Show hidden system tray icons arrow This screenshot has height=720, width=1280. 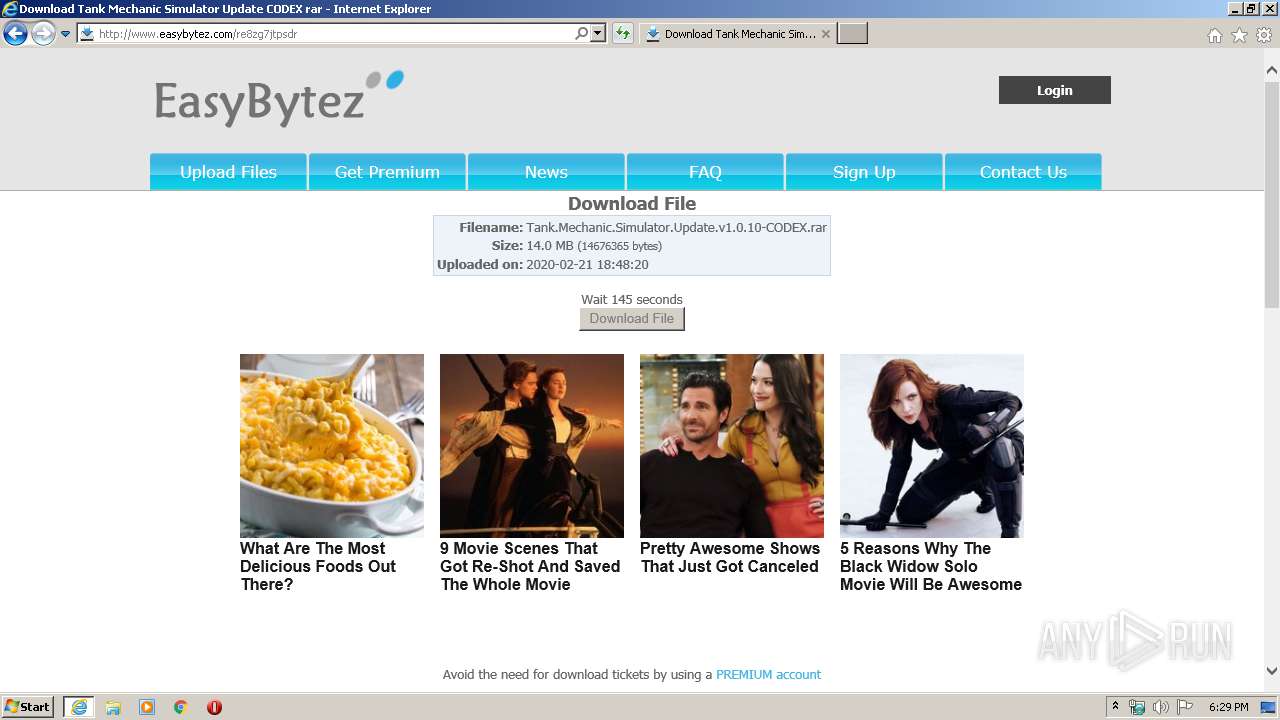pyautogui.click(x=1115, y=707)
